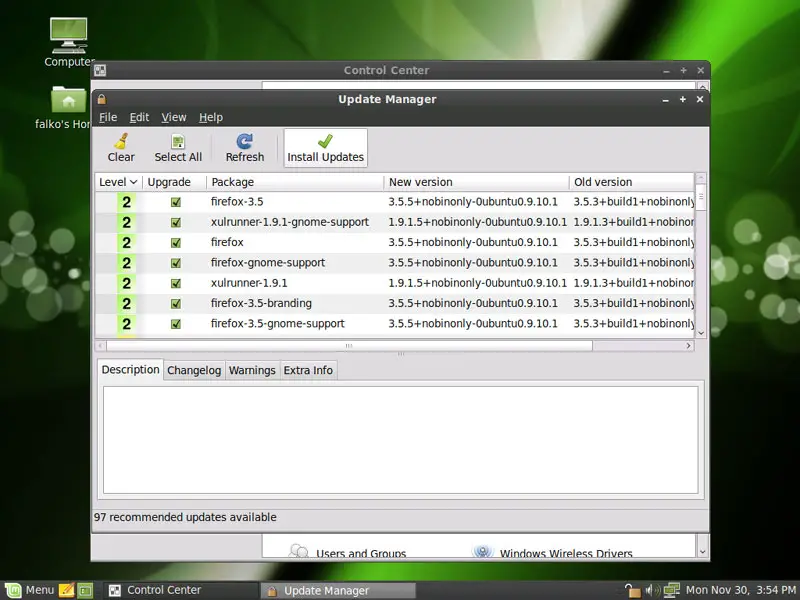
Task: Click new version of xulrunner-1.9.1 row
Action: (477, 283)
